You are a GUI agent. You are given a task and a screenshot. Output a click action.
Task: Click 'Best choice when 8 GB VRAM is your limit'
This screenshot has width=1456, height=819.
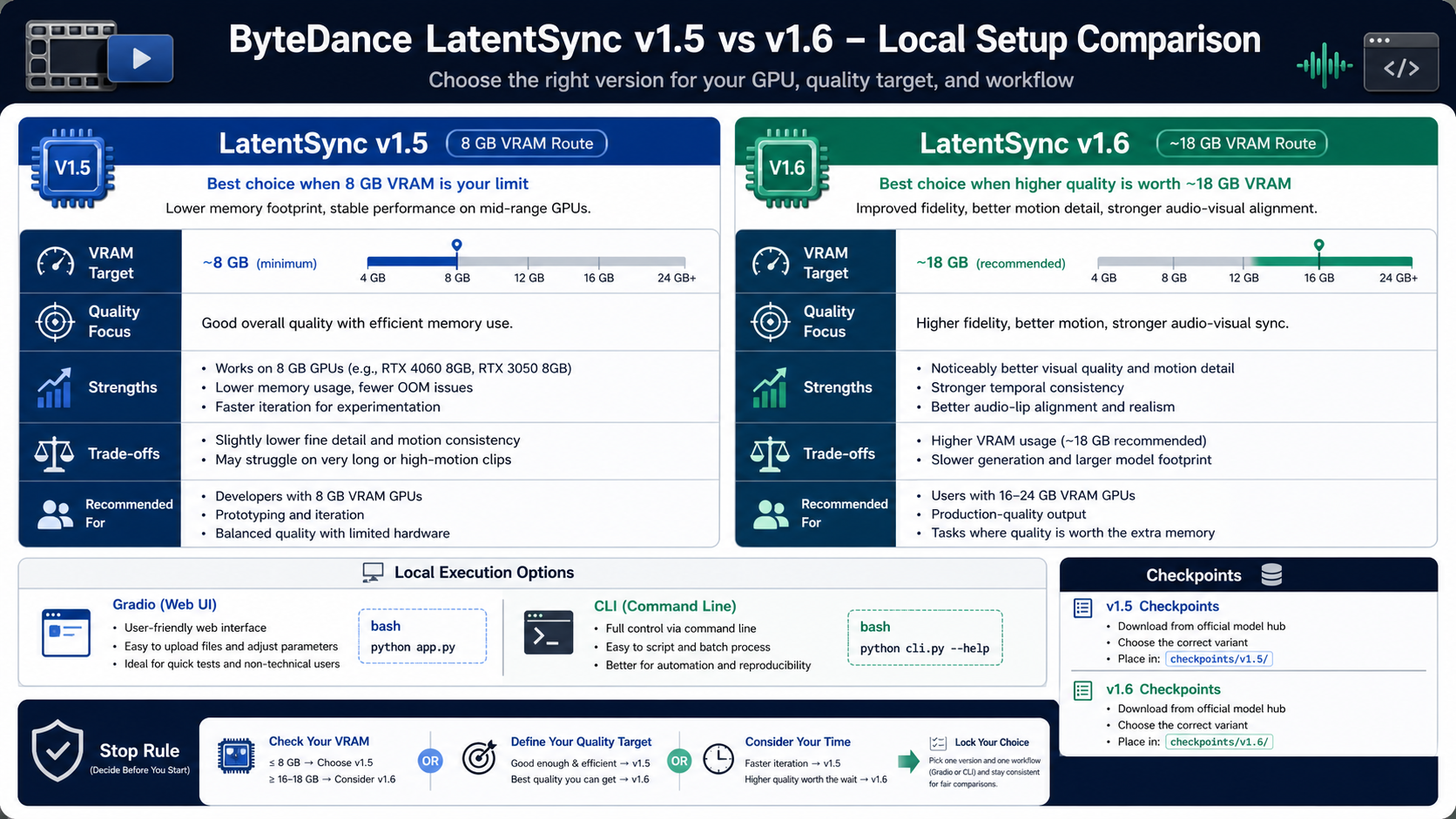(x=367, y=184)
